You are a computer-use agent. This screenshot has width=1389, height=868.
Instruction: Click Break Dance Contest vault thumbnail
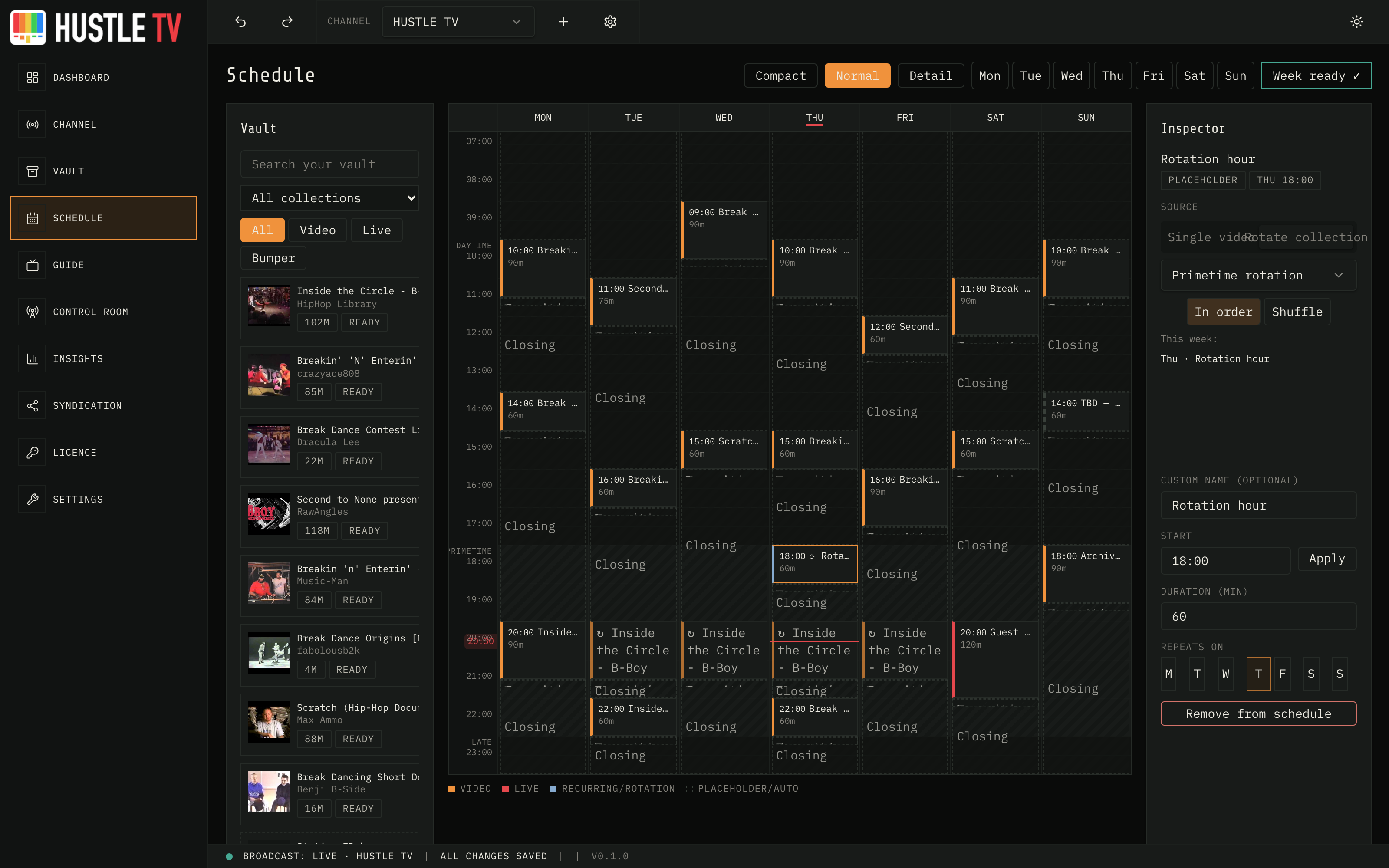(x=269, y=445)
